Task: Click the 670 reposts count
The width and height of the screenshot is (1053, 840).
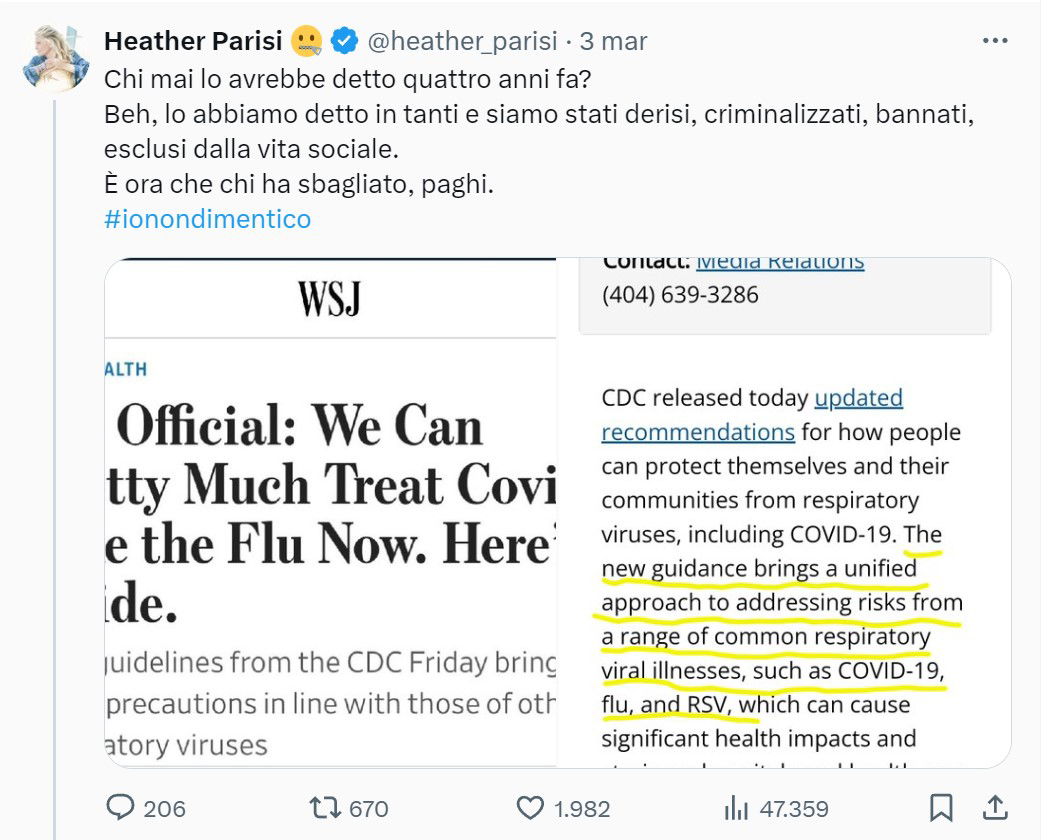Action: 369,808
